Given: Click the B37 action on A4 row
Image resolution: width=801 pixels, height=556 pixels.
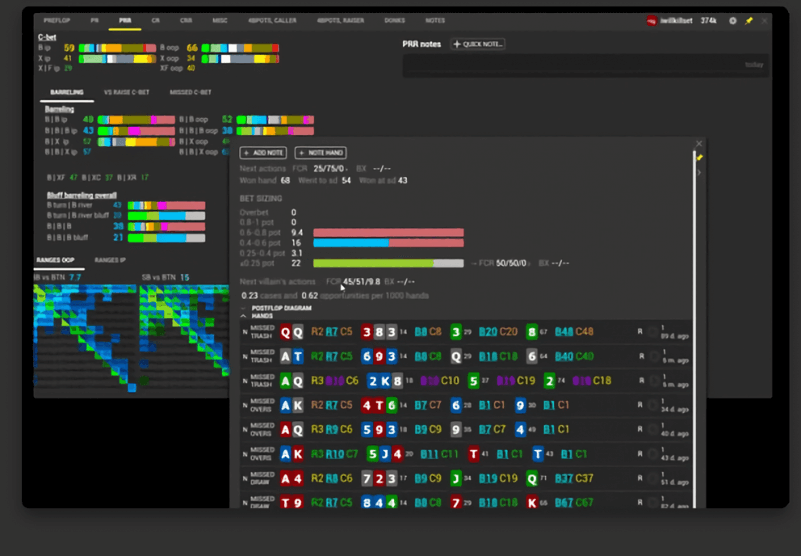Looking at the screenshot, I should coord(563,479).
